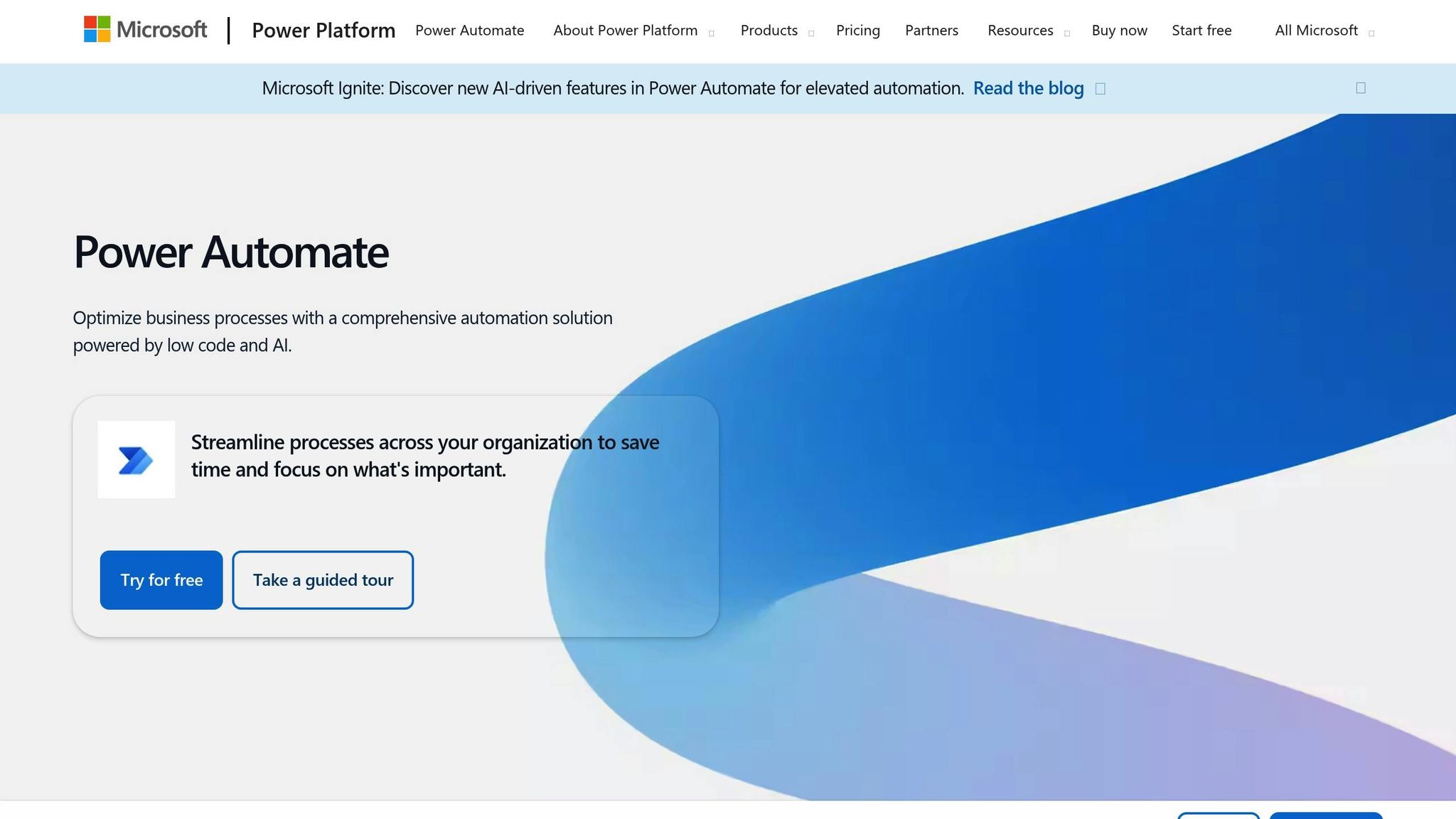Click Buy now in the navigation bar
Screen dimensions: 1456x819
[1119, 31]
